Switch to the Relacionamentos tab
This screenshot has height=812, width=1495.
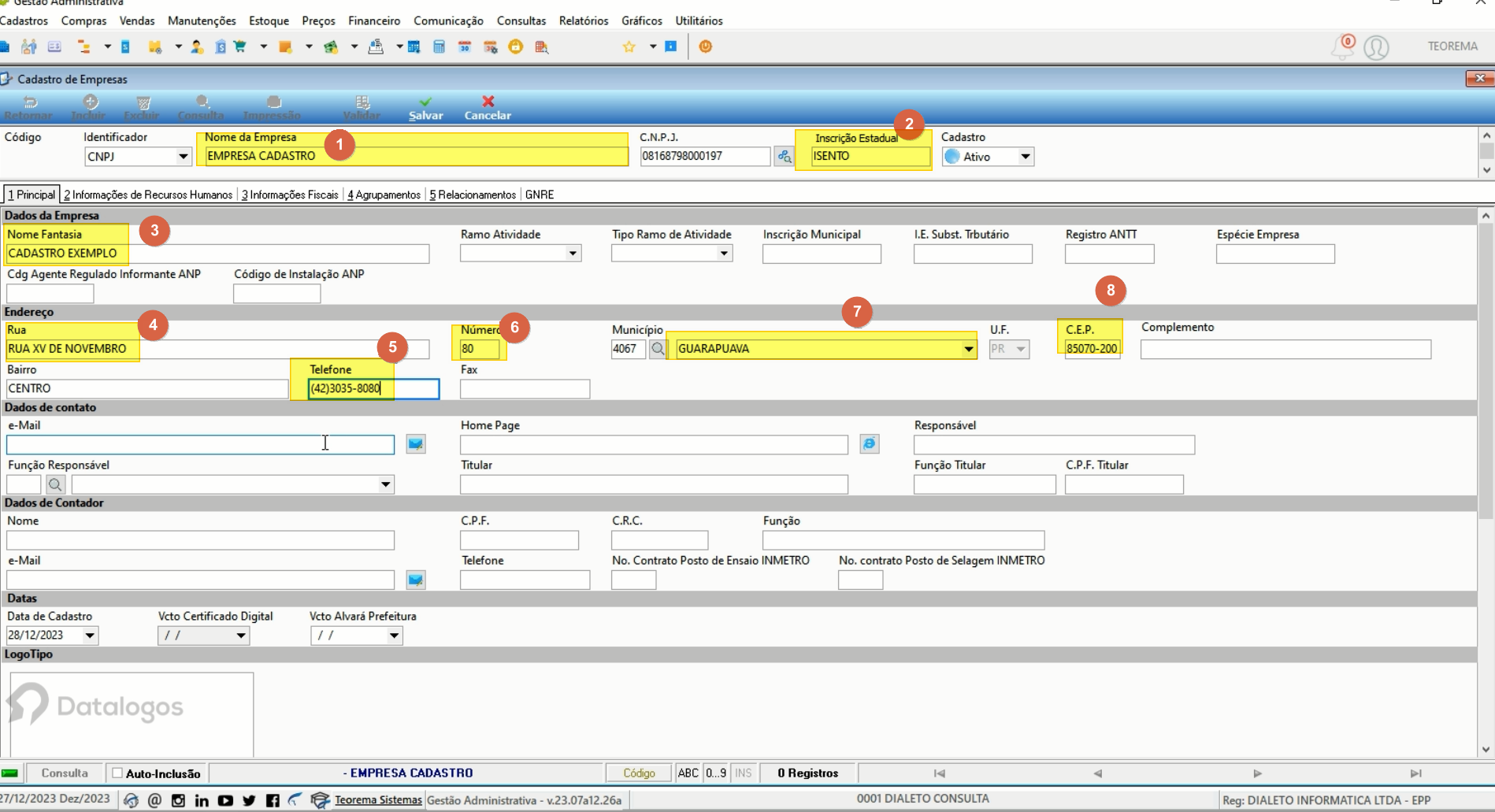point(473,195)
